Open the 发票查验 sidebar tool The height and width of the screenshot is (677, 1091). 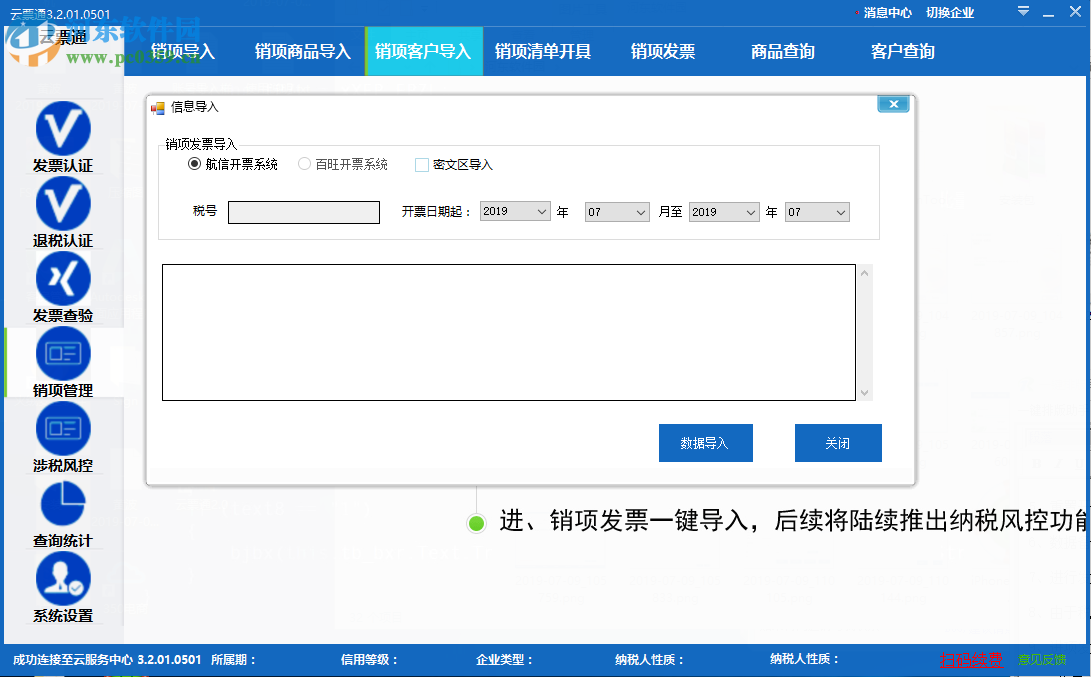pyautogui.click(x=62, y=288)
